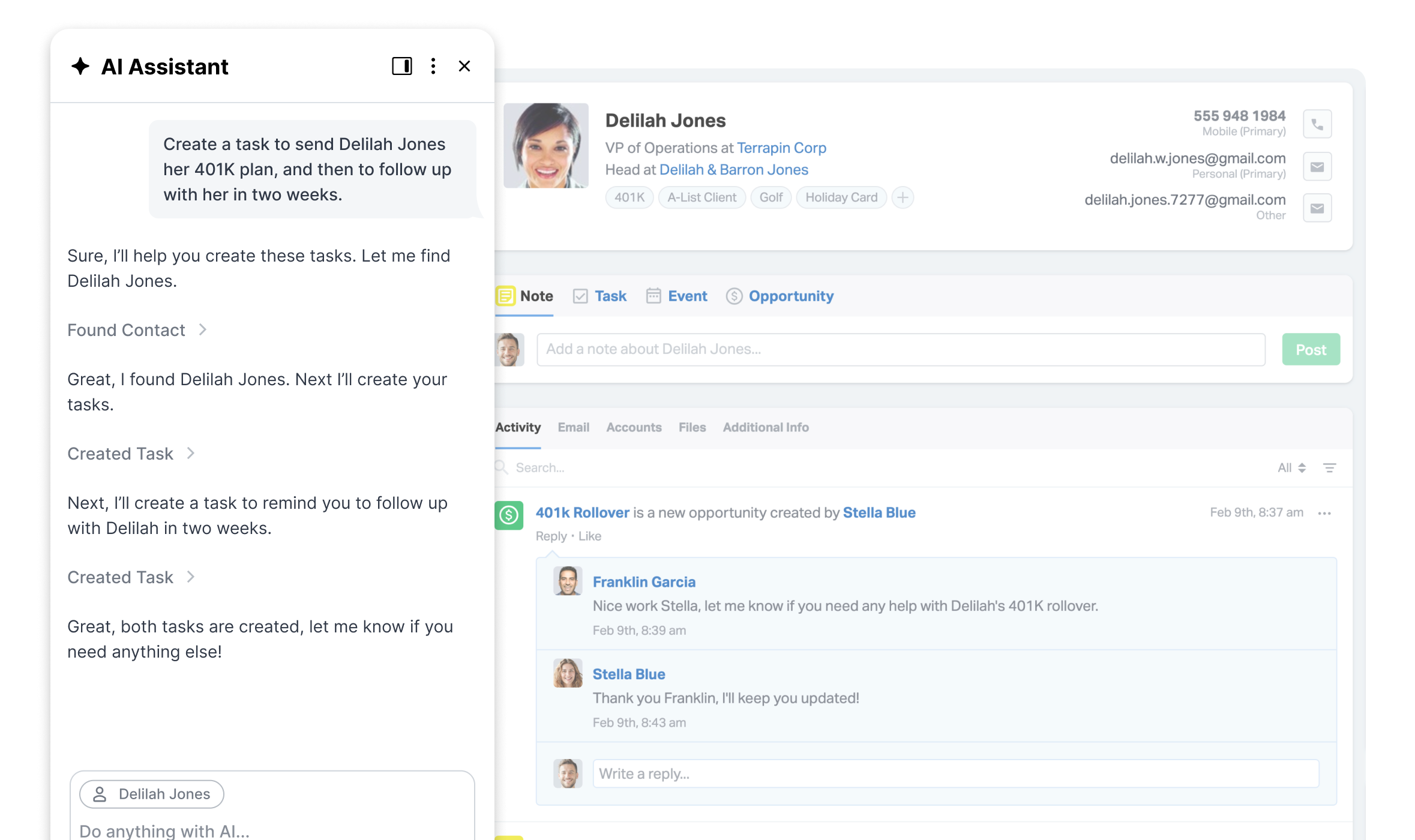
Task: Click the plus icon to add a new tag
Action: 903,197
